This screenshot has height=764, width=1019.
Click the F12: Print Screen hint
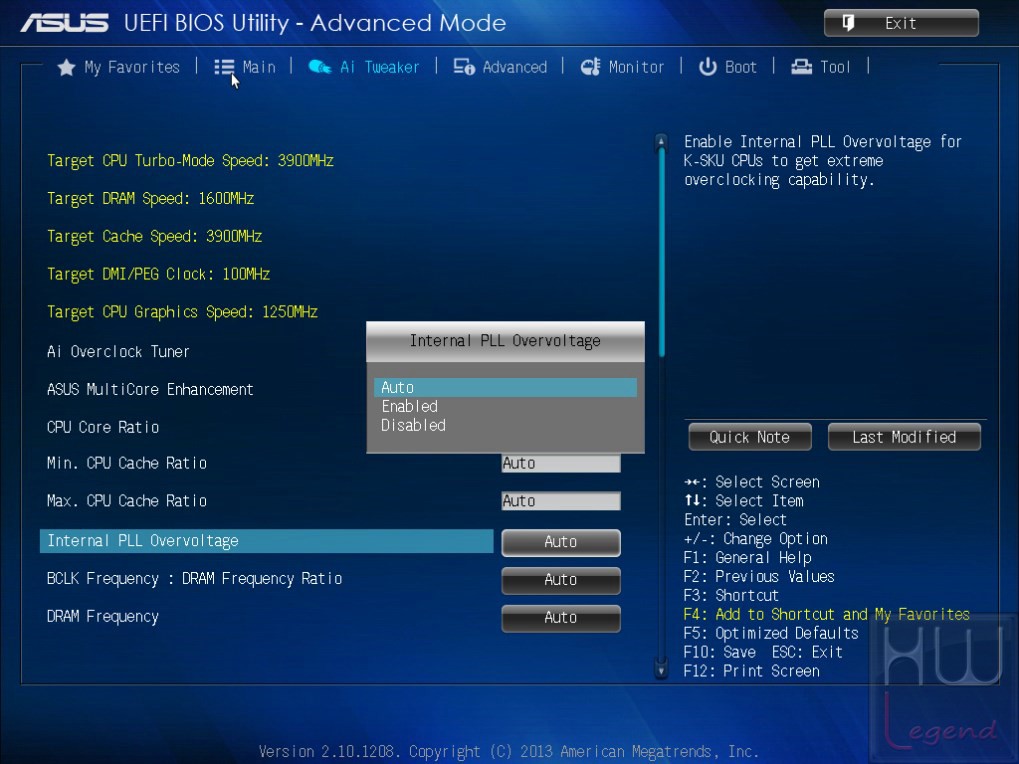click(x=752, y=670)
